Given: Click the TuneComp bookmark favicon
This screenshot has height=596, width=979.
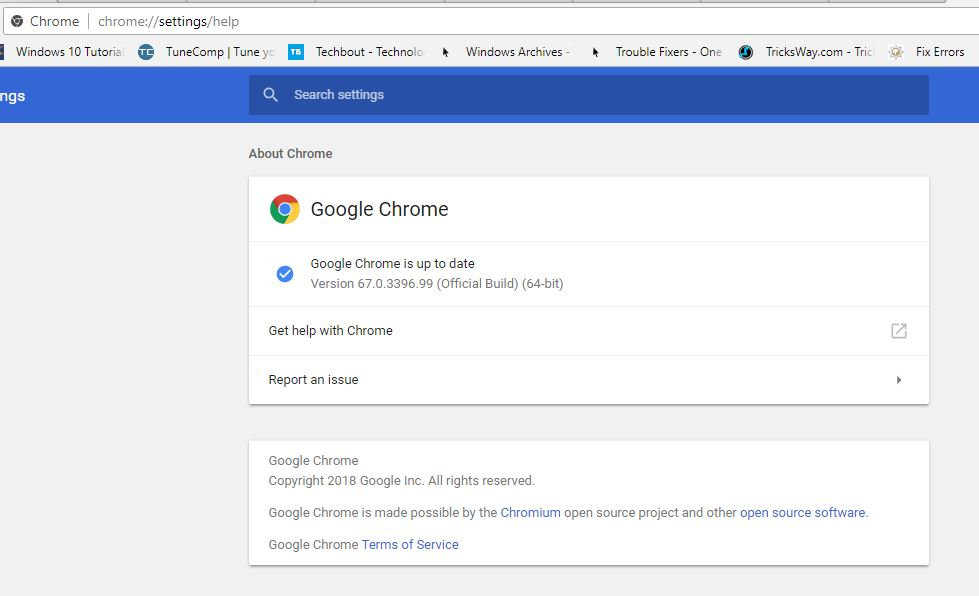Looking at the screenshot, I should tap(146, 52).
